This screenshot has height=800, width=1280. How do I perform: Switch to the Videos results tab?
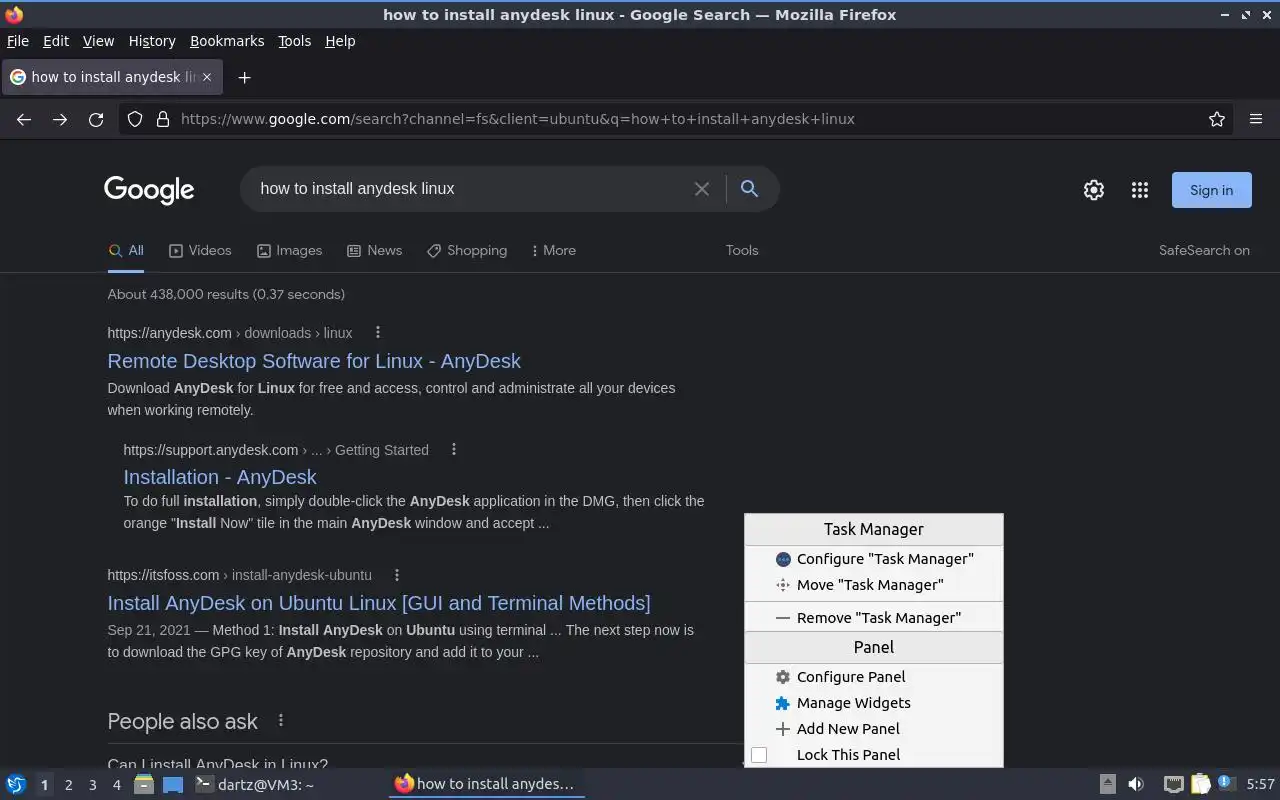(200, 250)
